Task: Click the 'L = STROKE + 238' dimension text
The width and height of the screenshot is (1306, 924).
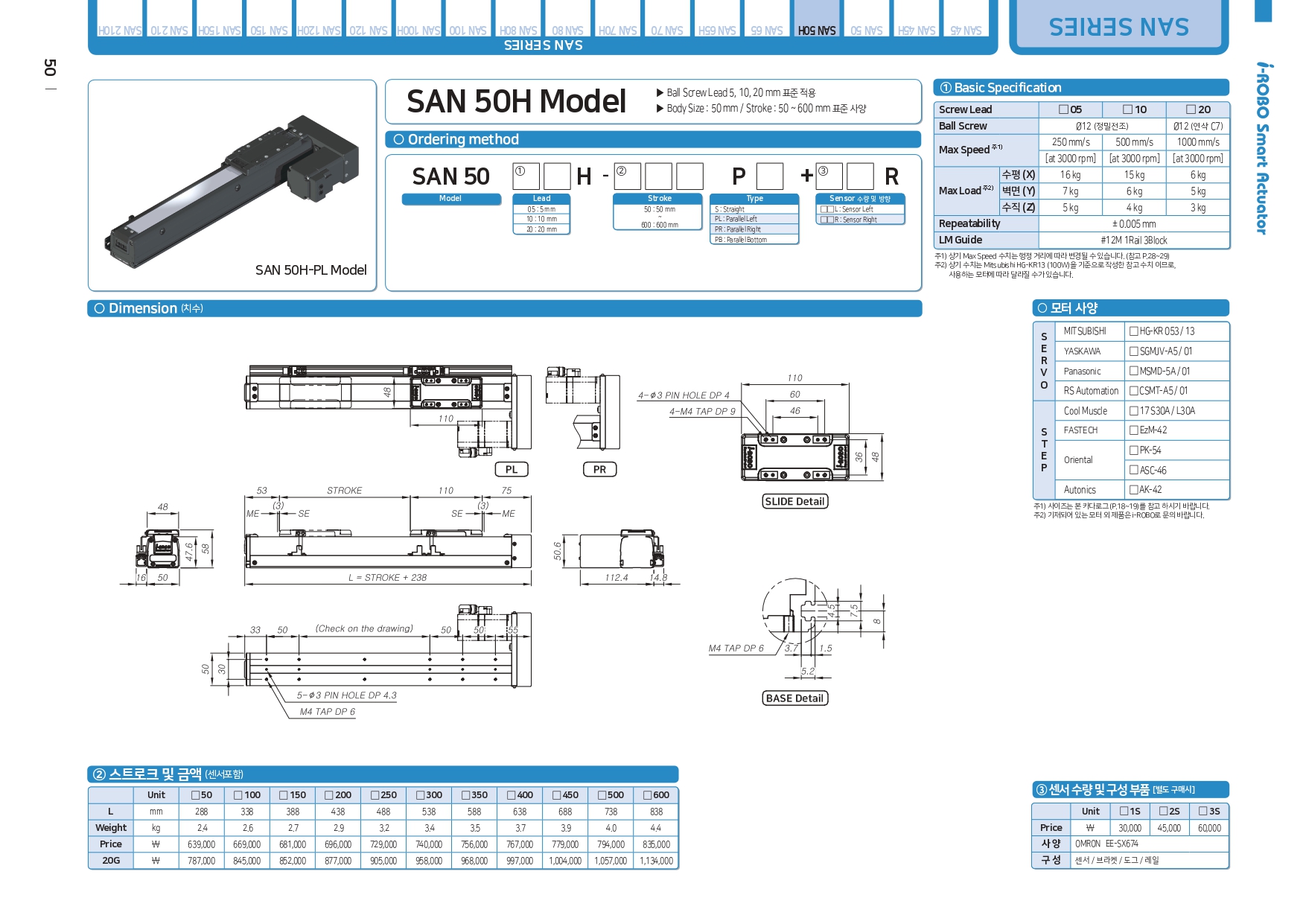Action: click(x=387, y=578)
